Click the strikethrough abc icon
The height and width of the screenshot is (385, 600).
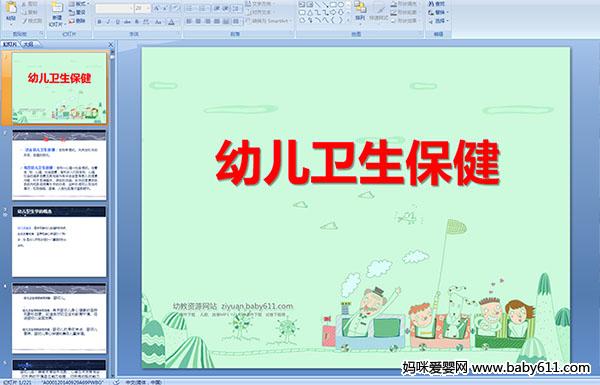(127, 22)
